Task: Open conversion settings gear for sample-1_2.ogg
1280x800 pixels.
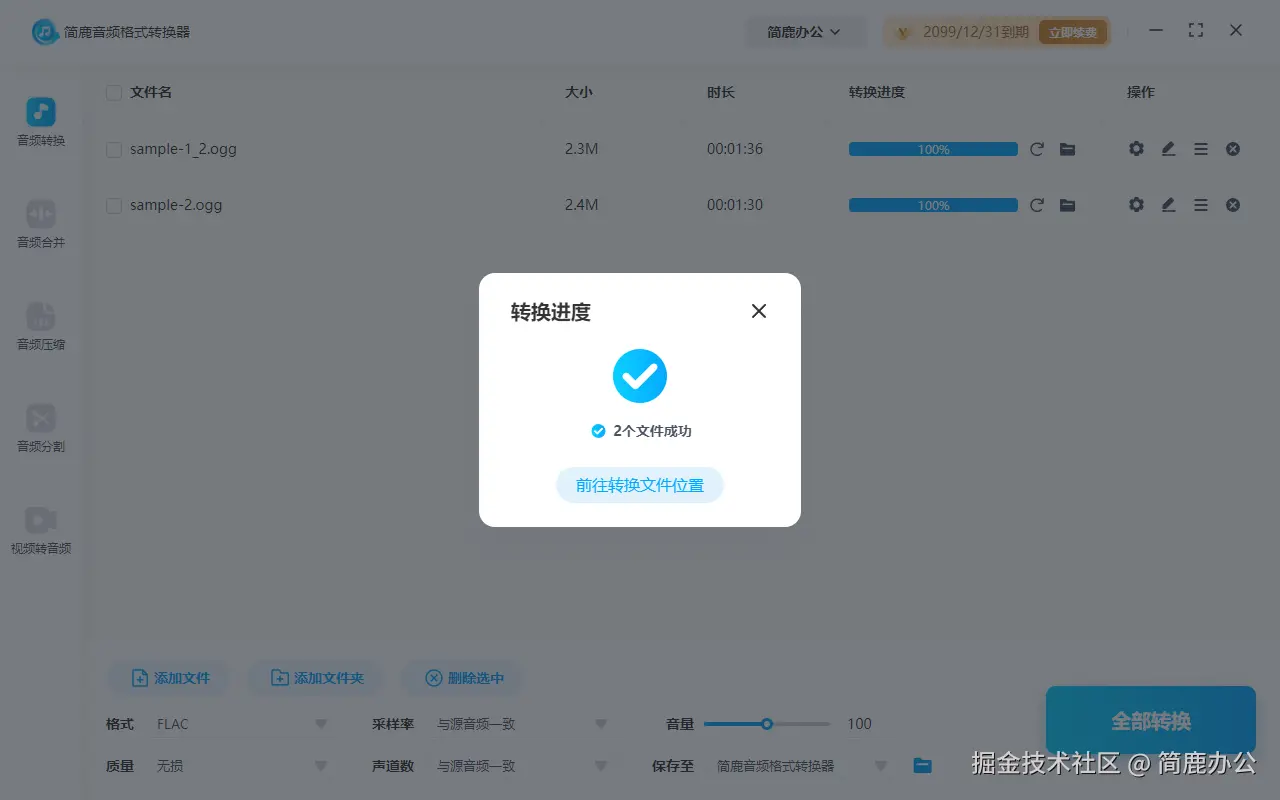Action: click(x=1136, y=148)
